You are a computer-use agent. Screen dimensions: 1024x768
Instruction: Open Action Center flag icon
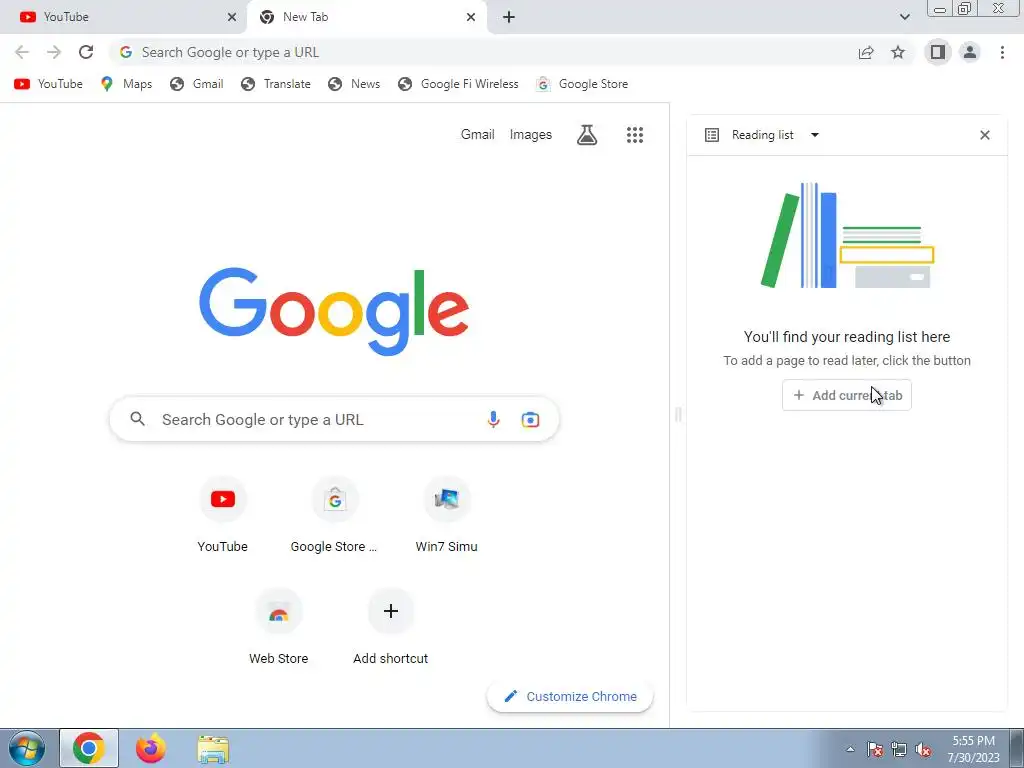click(874, 749)
